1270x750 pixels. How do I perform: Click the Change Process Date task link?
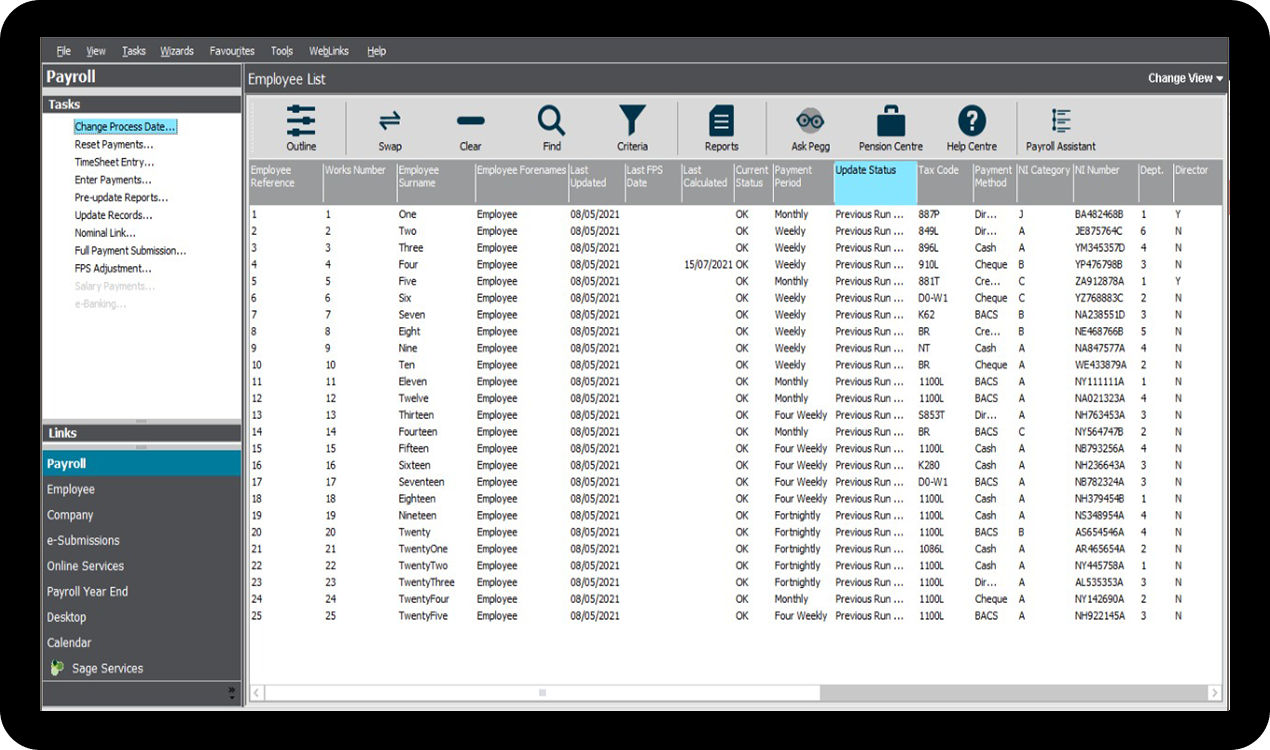tap(125, 127)
